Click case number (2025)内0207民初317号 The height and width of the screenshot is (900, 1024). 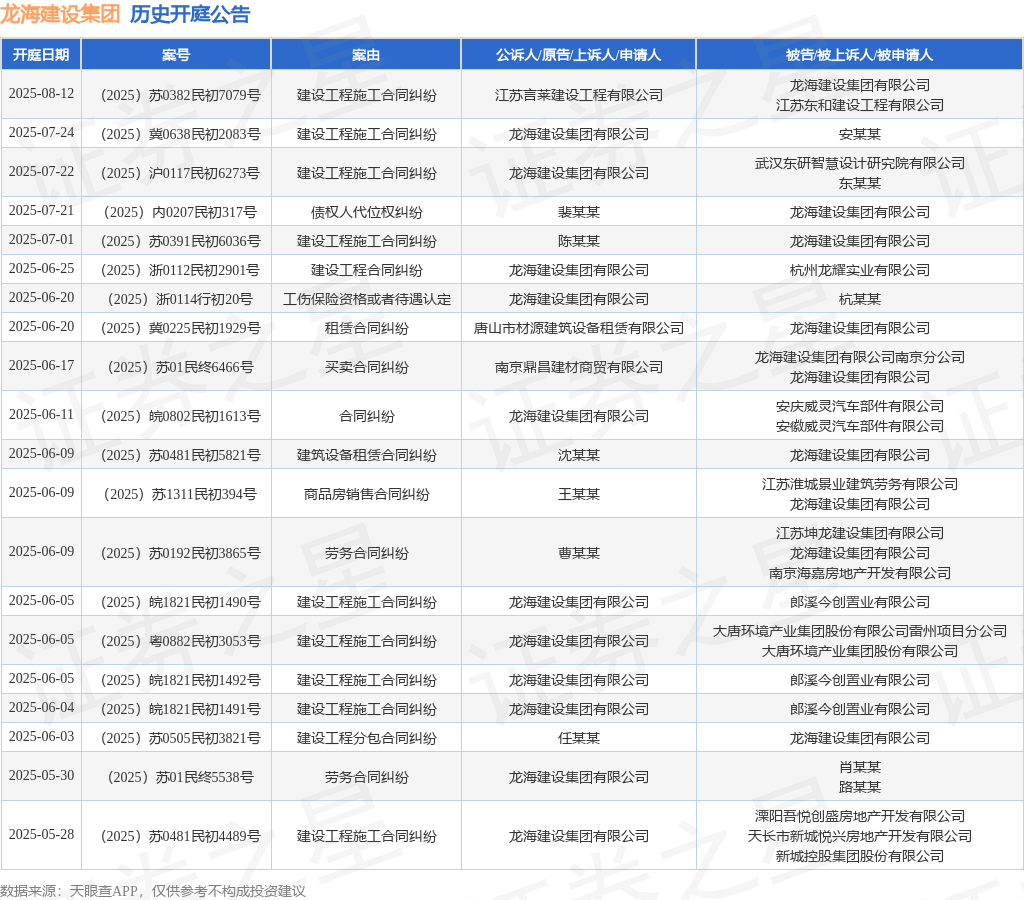[180, 212]
